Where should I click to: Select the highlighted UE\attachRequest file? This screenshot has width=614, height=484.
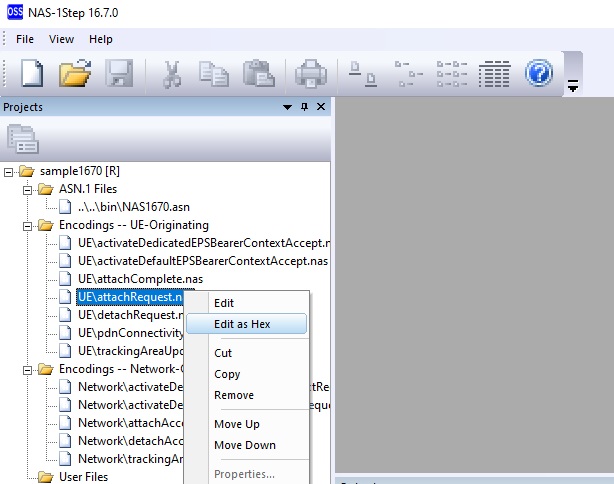(x=130, y=297)
